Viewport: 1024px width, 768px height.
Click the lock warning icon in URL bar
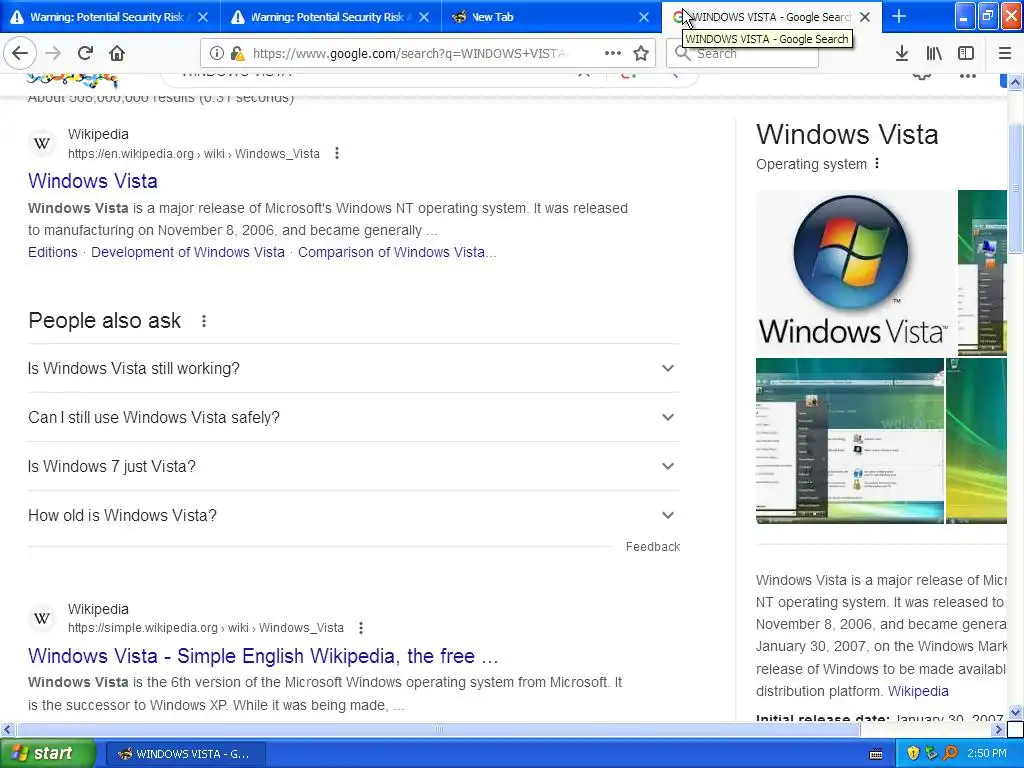[x=238, y=53]
